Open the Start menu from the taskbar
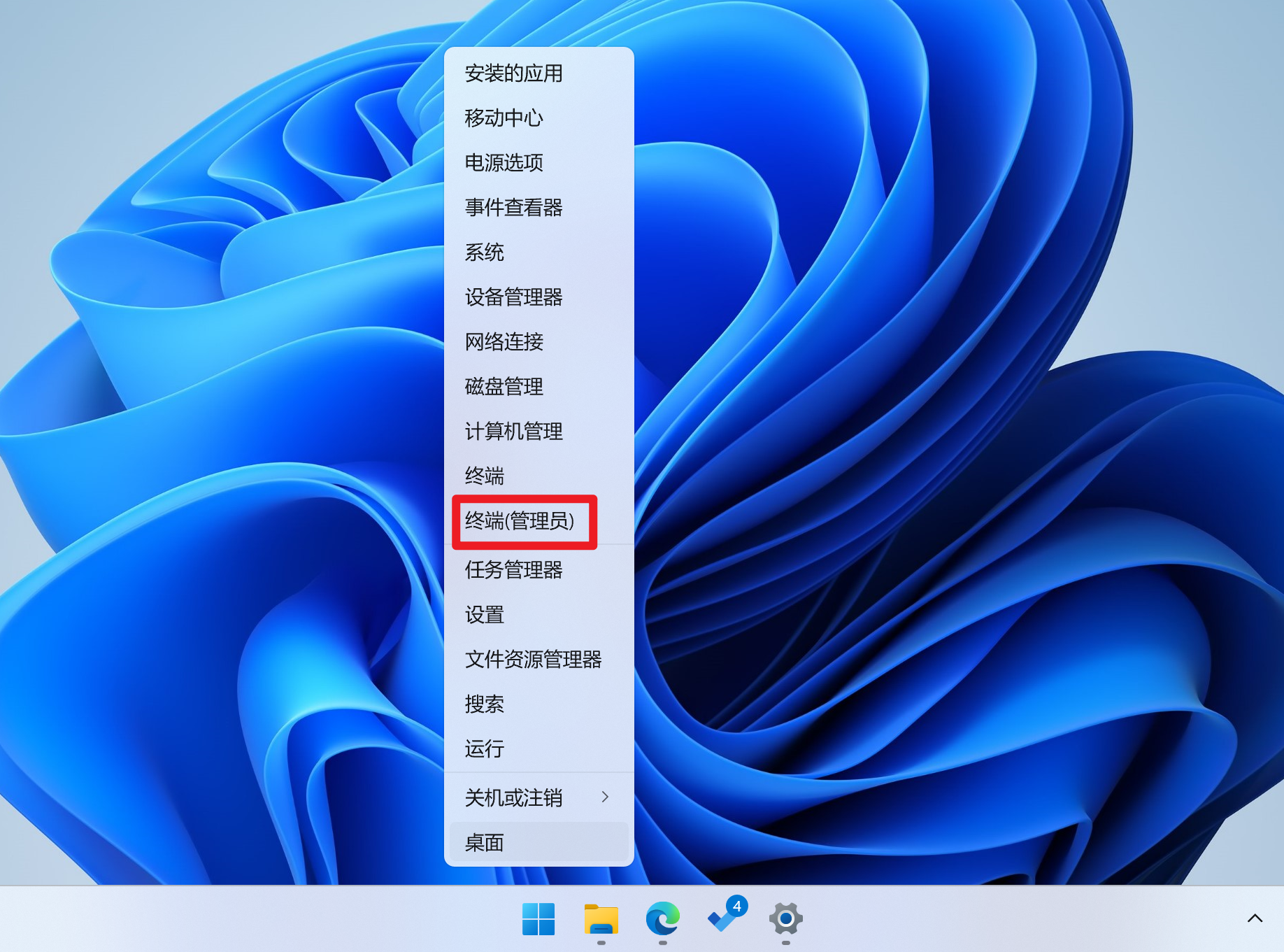This screenshot has width=1284, height=952. point(538,920)
